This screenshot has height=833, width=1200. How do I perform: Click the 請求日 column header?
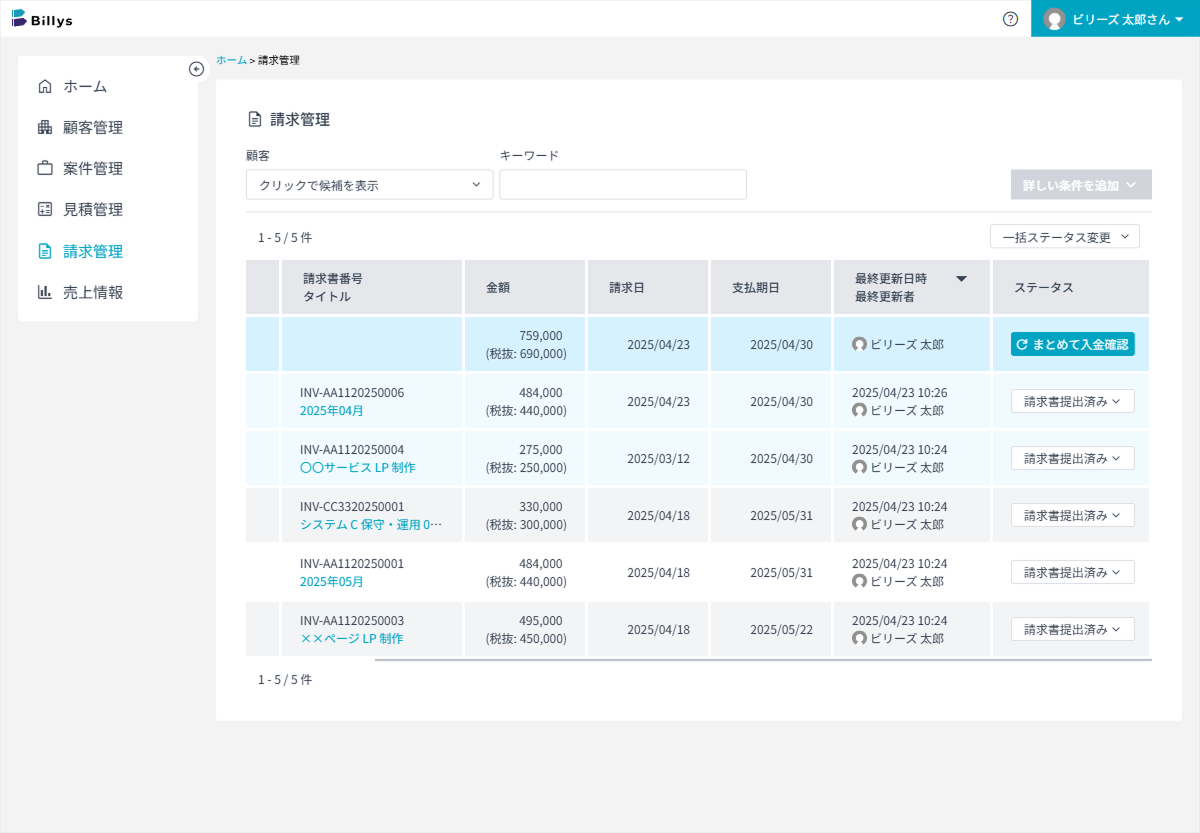pyautogui.click(x=648, y=288)
